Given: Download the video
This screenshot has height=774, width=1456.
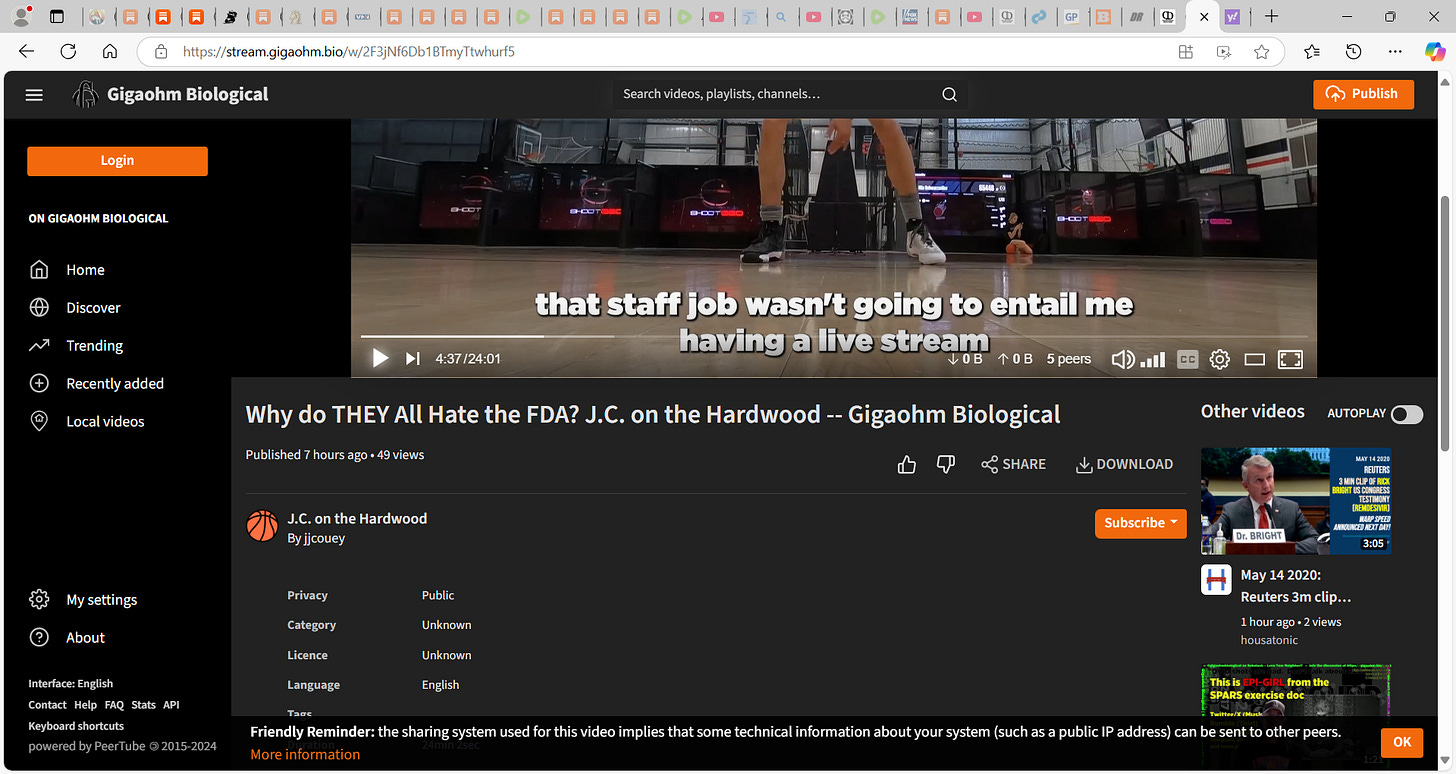Looking at the screenshot, I should (1124, 464).
